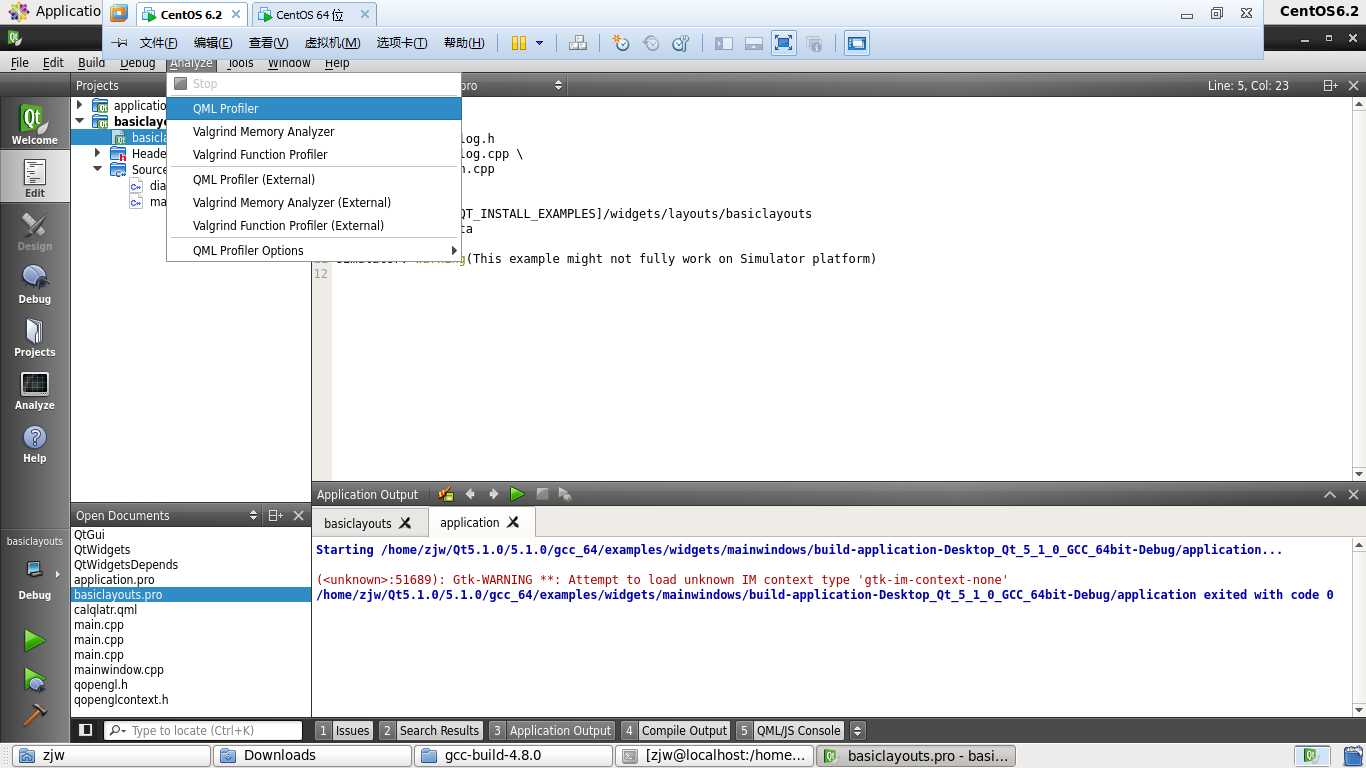
Task: Open the Issues output pane
Action: pos(344,730)
